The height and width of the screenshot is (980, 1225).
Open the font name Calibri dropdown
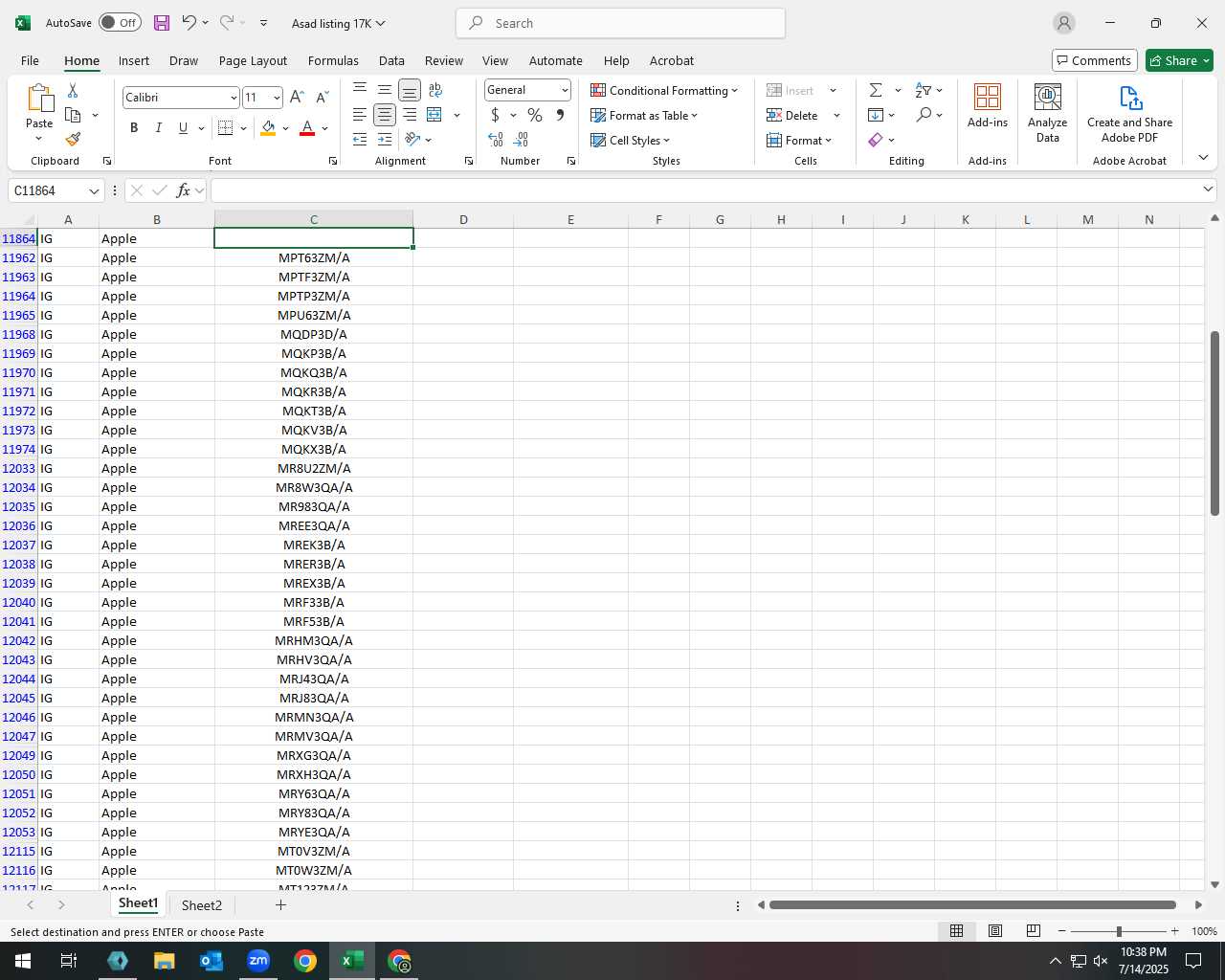(234, 98)
